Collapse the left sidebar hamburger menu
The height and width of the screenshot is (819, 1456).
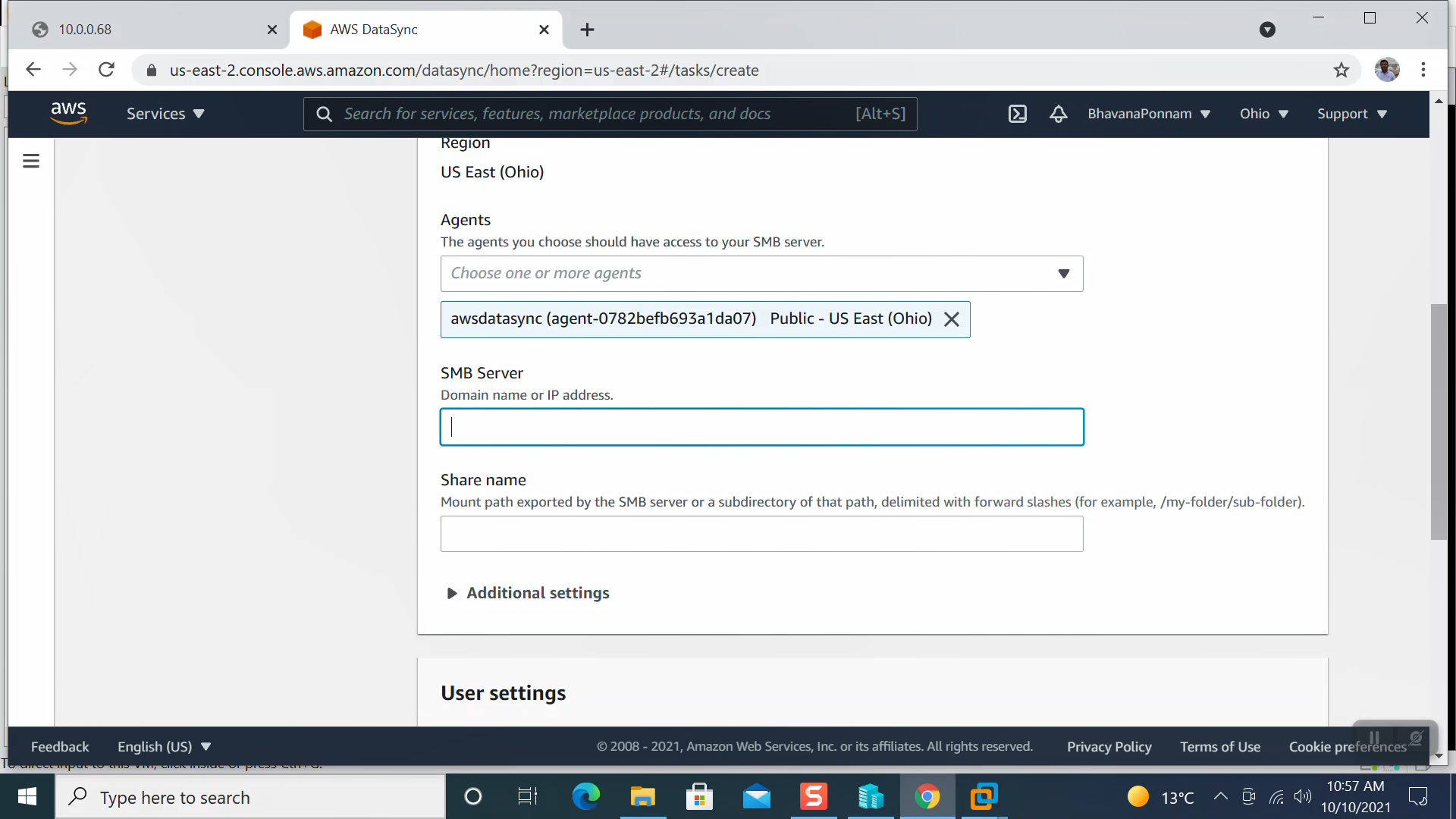pos(30,161)
